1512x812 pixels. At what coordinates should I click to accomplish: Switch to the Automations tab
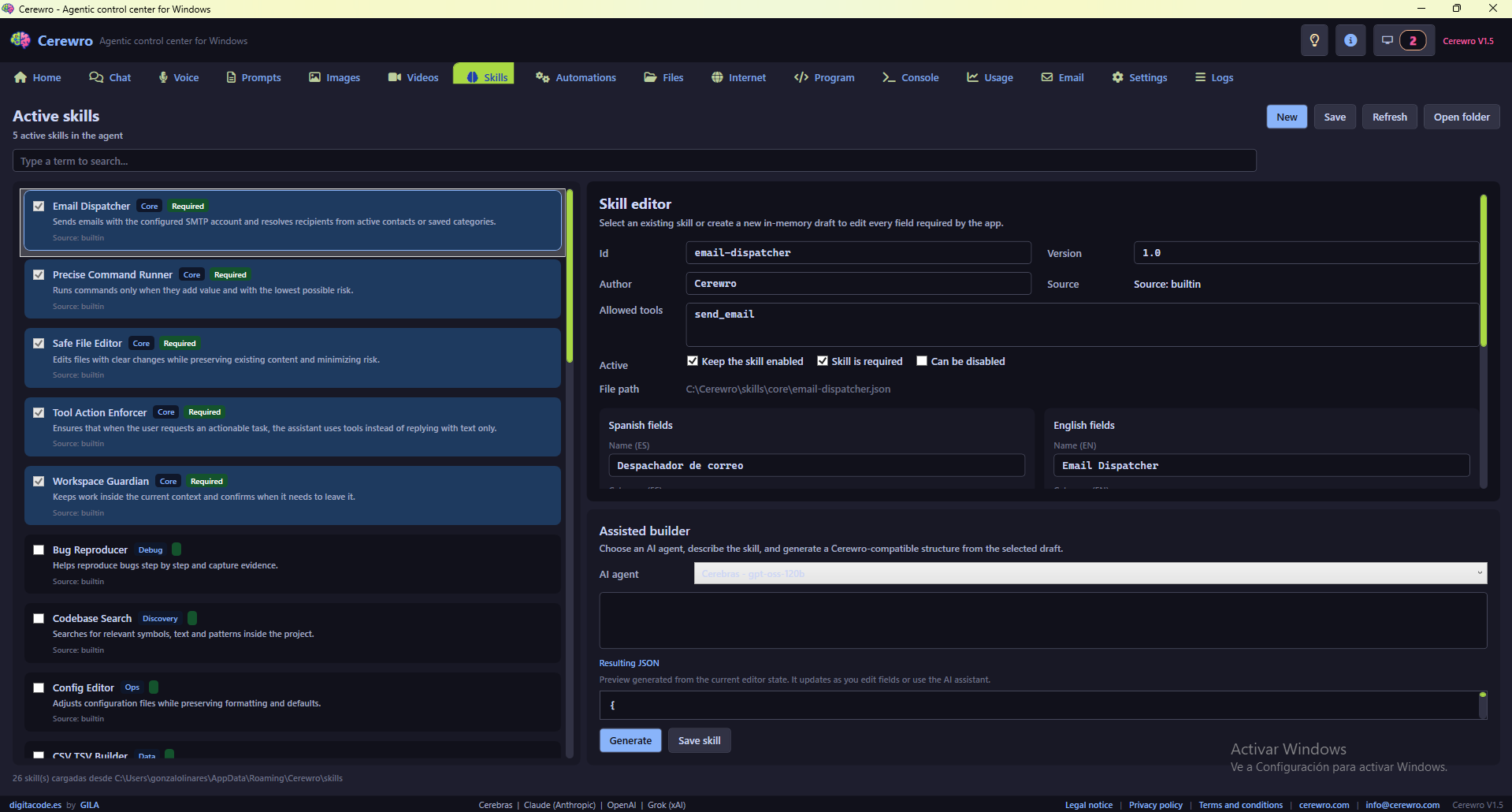576,77
